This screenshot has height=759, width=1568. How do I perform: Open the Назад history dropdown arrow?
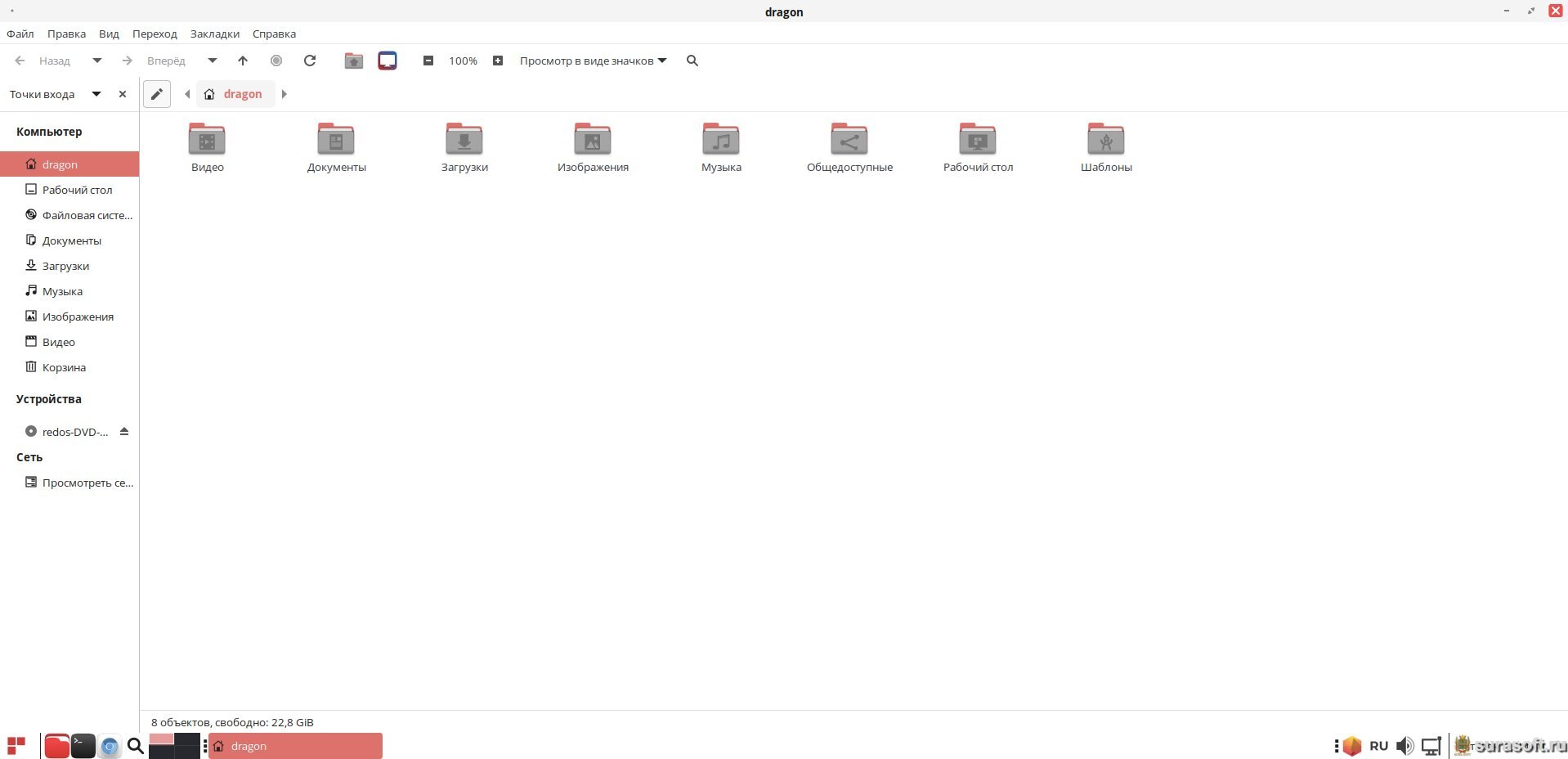(97, 61)
